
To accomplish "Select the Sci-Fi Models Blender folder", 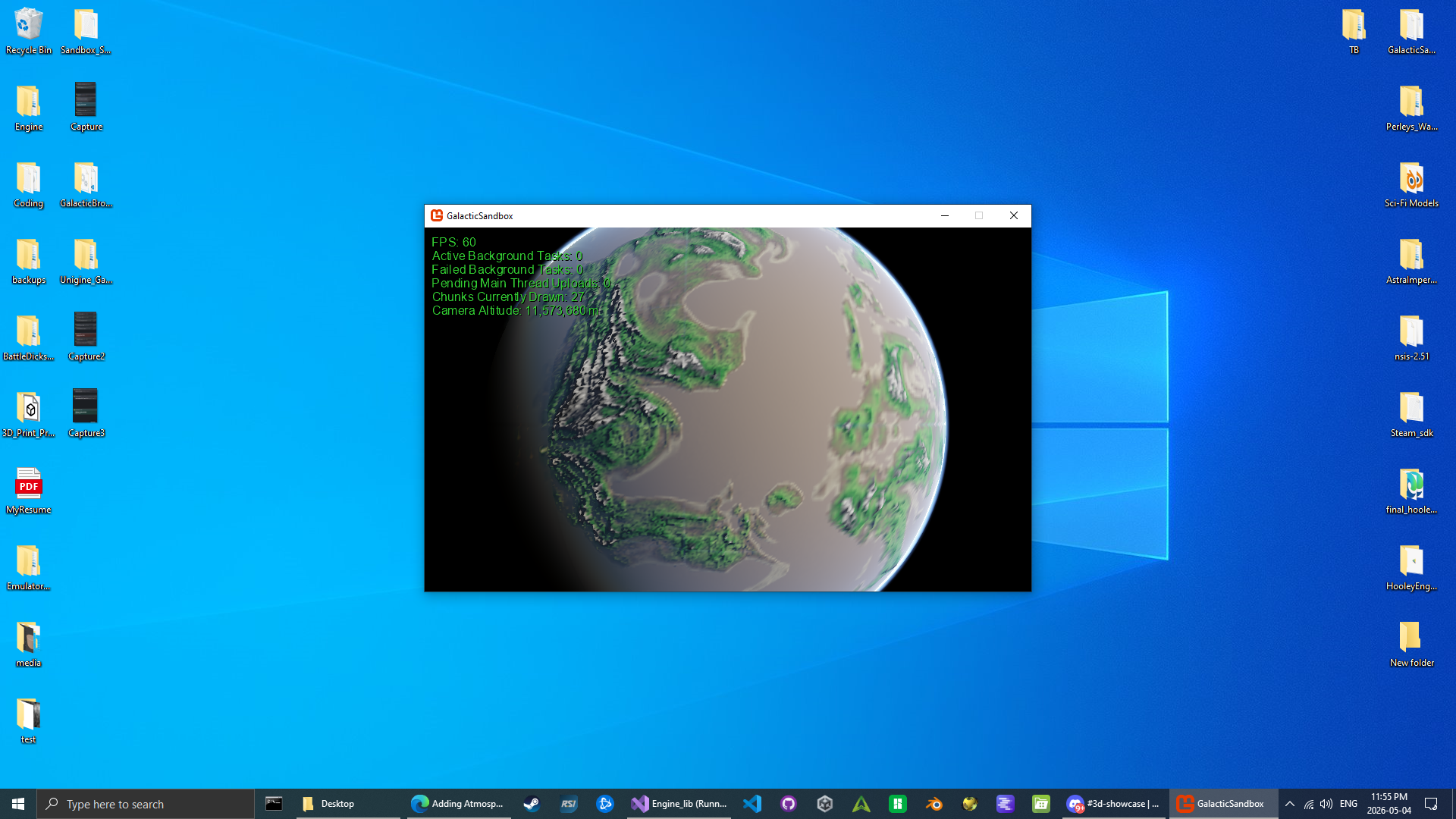I will (x=1412, y=184).
